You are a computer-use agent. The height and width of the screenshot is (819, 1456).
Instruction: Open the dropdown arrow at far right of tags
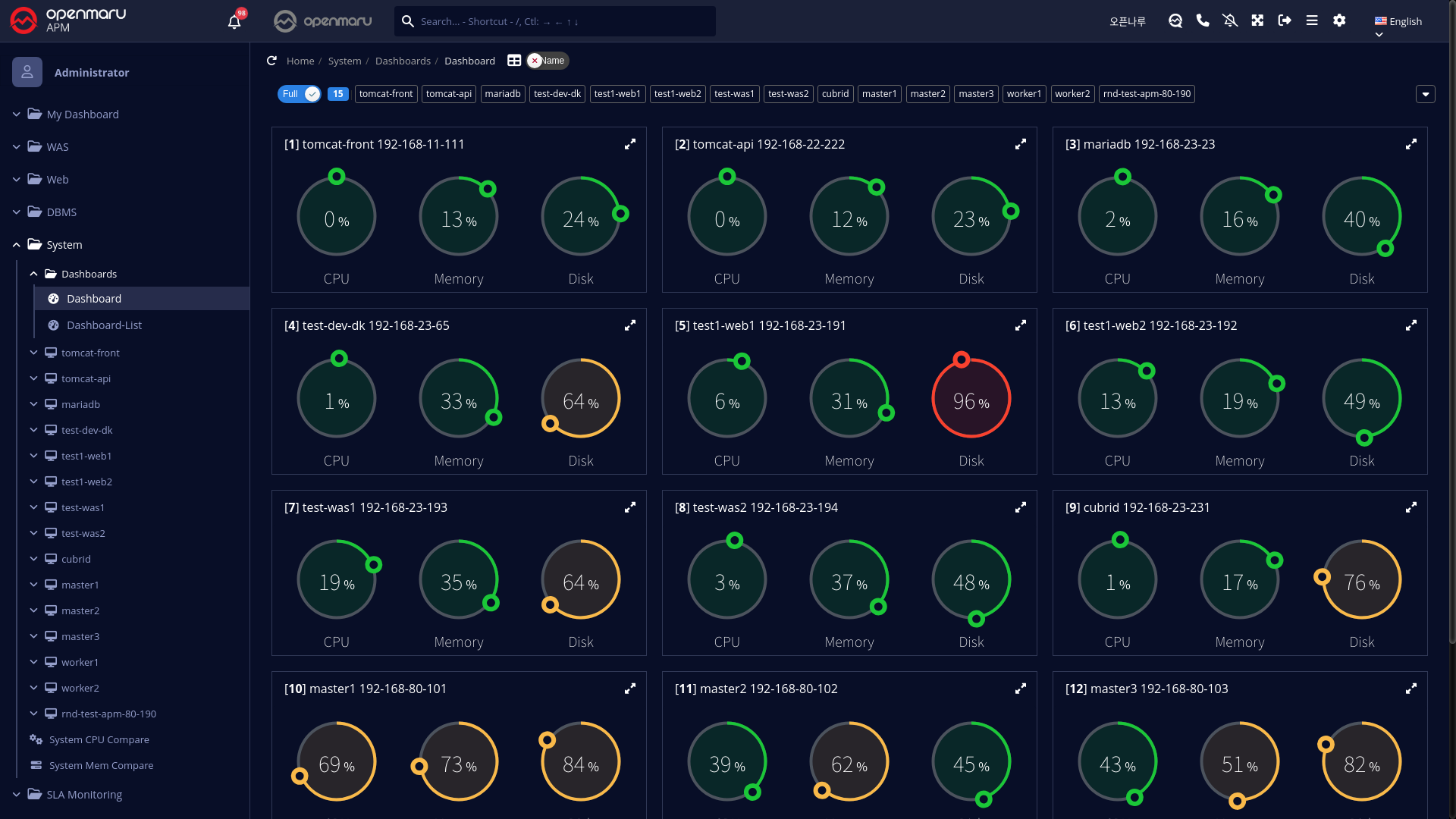pos(1425,94)
